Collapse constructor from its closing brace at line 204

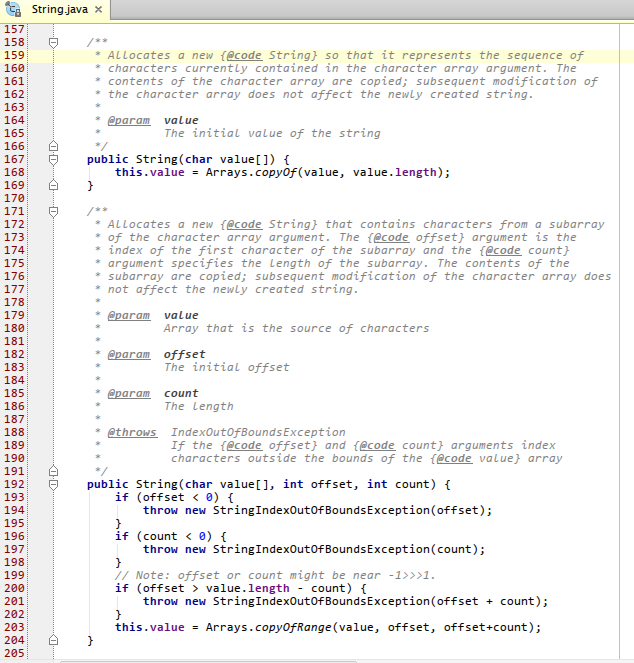(53, 640)
